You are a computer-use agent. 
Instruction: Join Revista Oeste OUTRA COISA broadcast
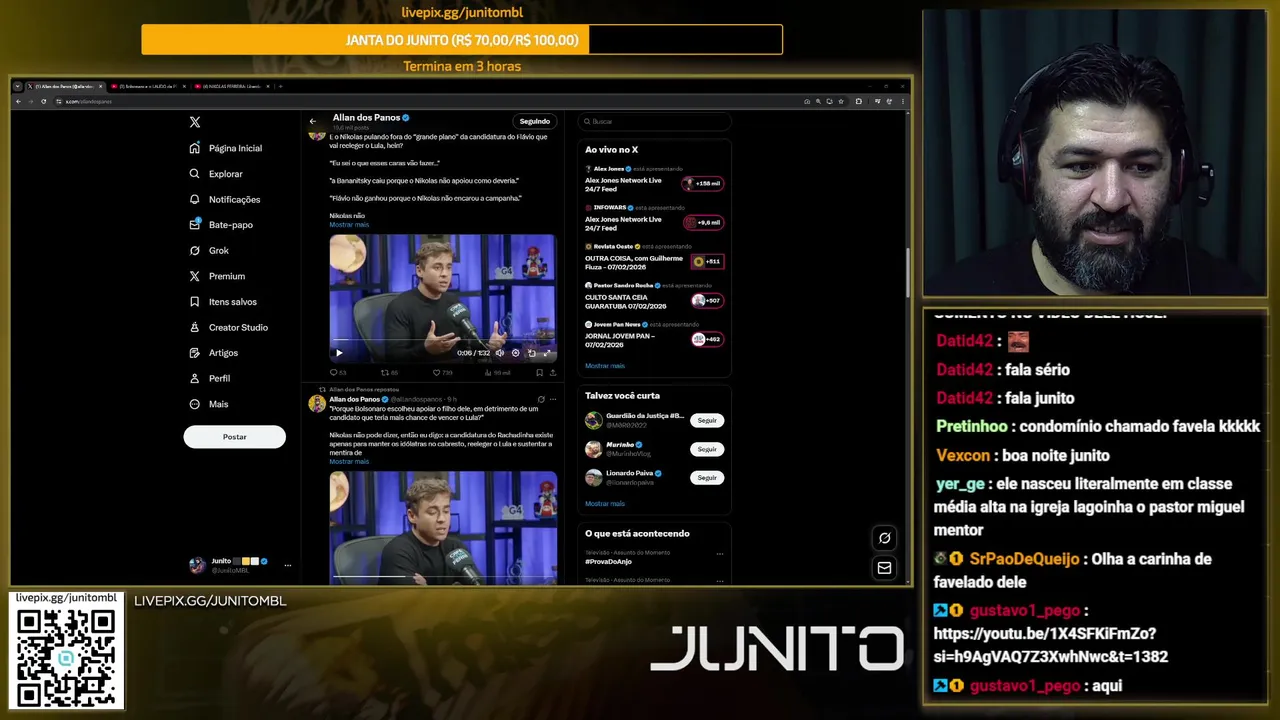click(x=707, y=262)
